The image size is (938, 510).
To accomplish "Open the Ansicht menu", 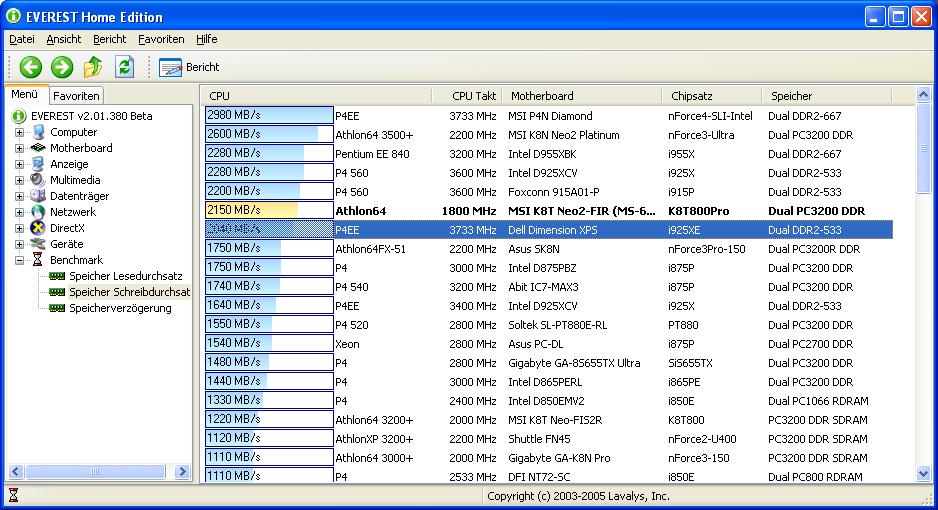I will click(x=63, y=39).
